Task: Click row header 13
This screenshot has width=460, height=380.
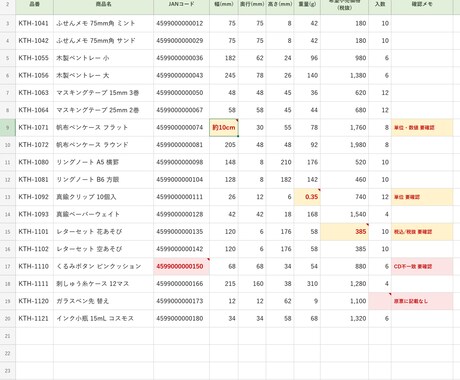Action: [8, 197]
